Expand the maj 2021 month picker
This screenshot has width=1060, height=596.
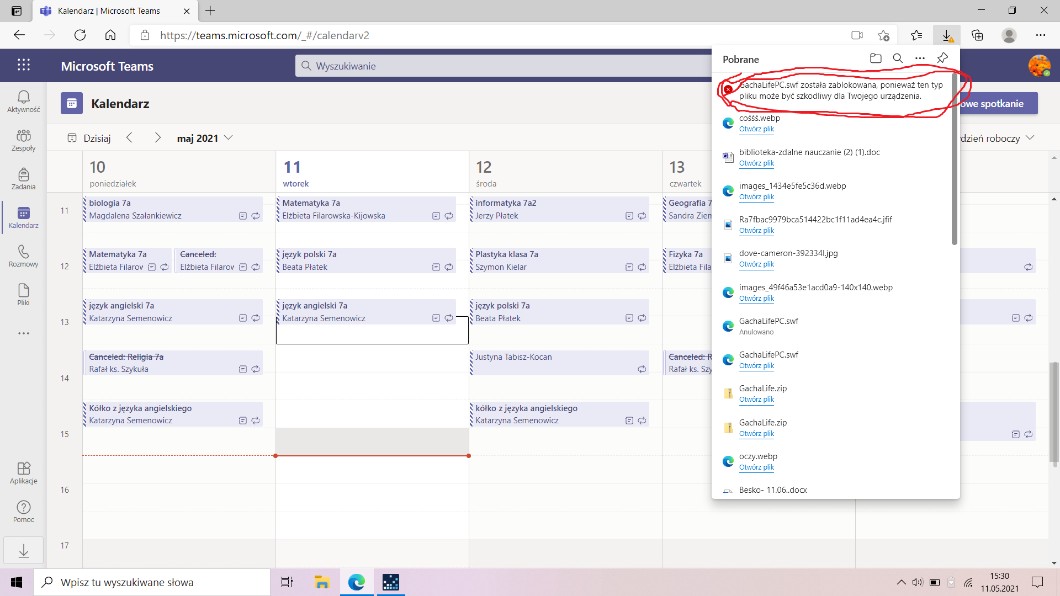(x=205, y=138)
